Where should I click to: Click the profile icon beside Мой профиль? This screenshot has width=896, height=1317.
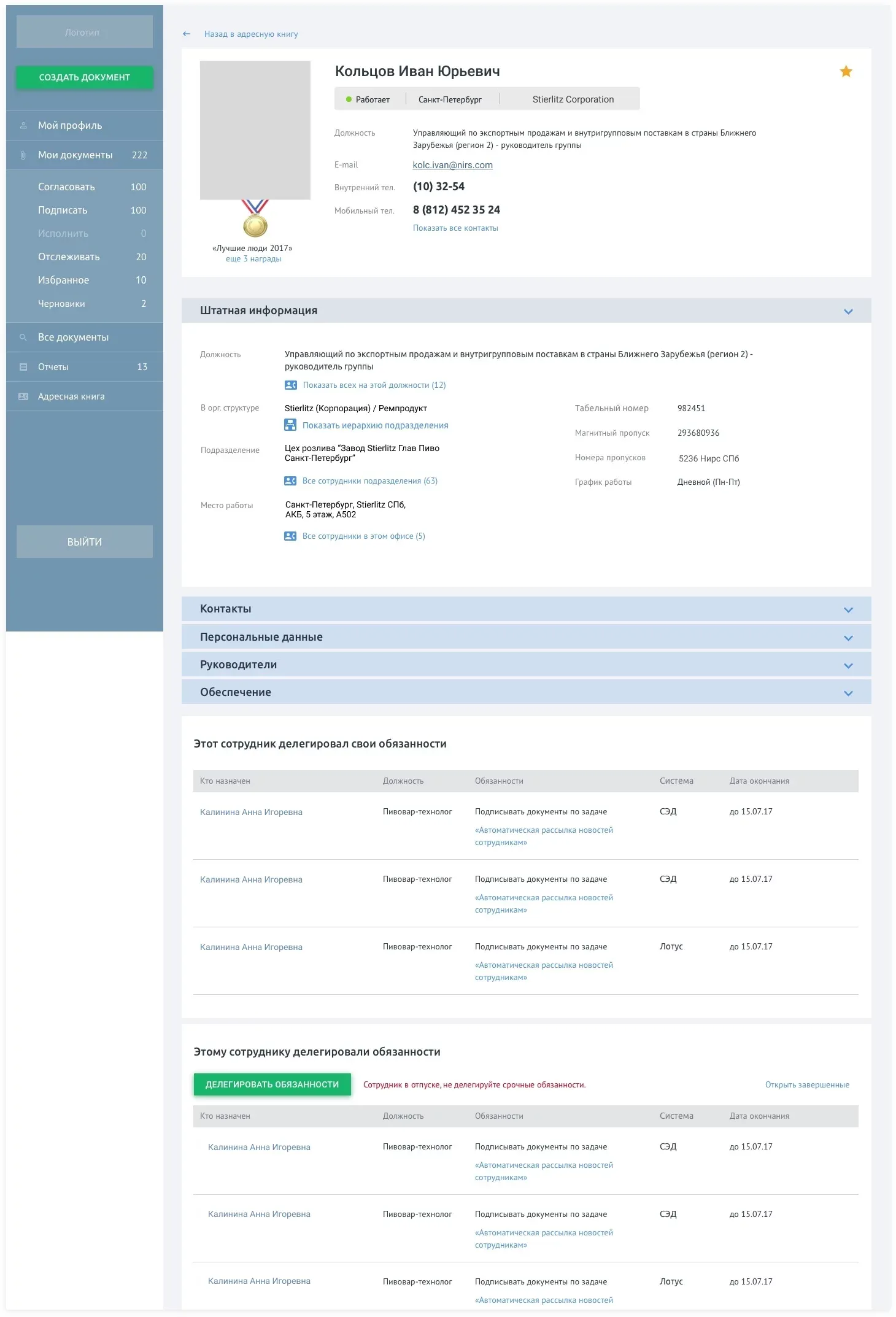pyautogui.click(x=23, y=125)
